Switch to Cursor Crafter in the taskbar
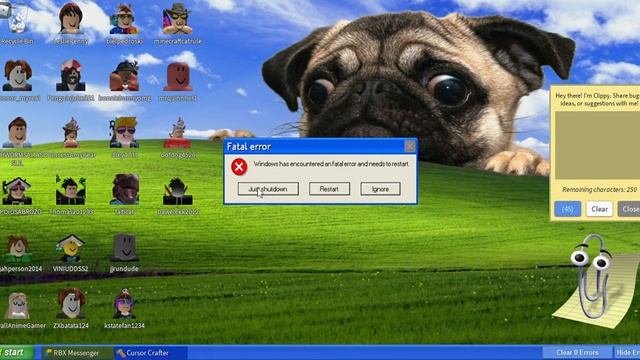This screenshot has width=640, height=360. point(150,353)
